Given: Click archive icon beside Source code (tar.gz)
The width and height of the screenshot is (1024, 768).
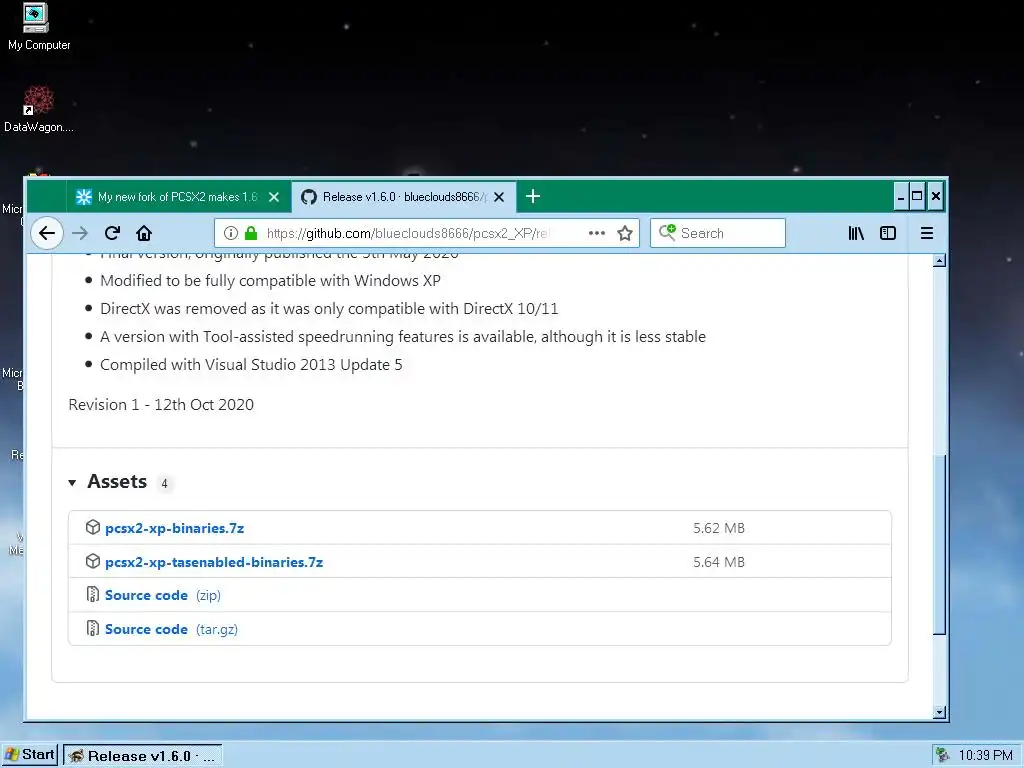Looking at the screenshot, I should [93, 628].
